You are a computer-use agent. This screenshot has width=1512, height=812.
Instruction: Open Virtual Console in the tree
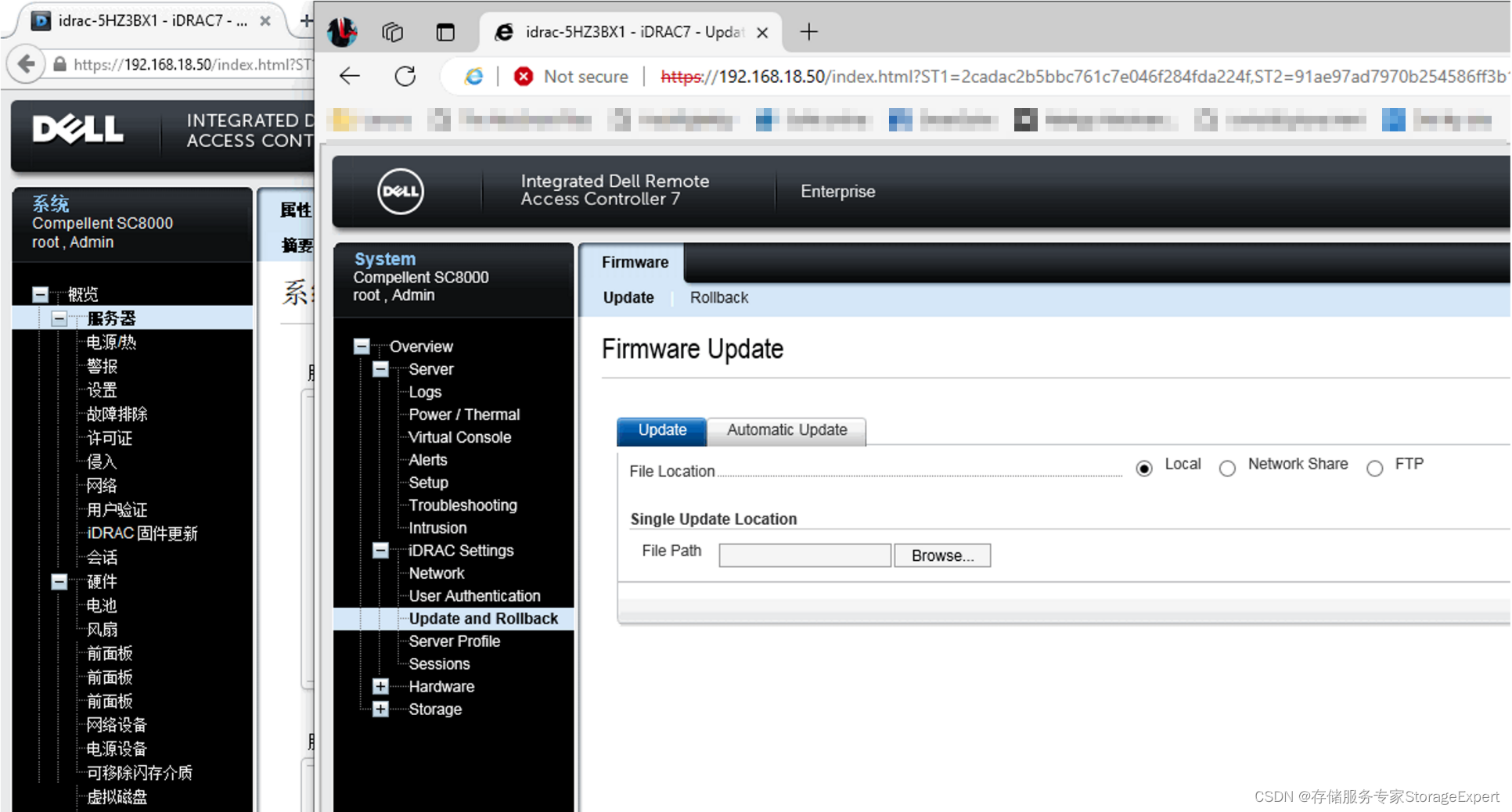[460, 437]
